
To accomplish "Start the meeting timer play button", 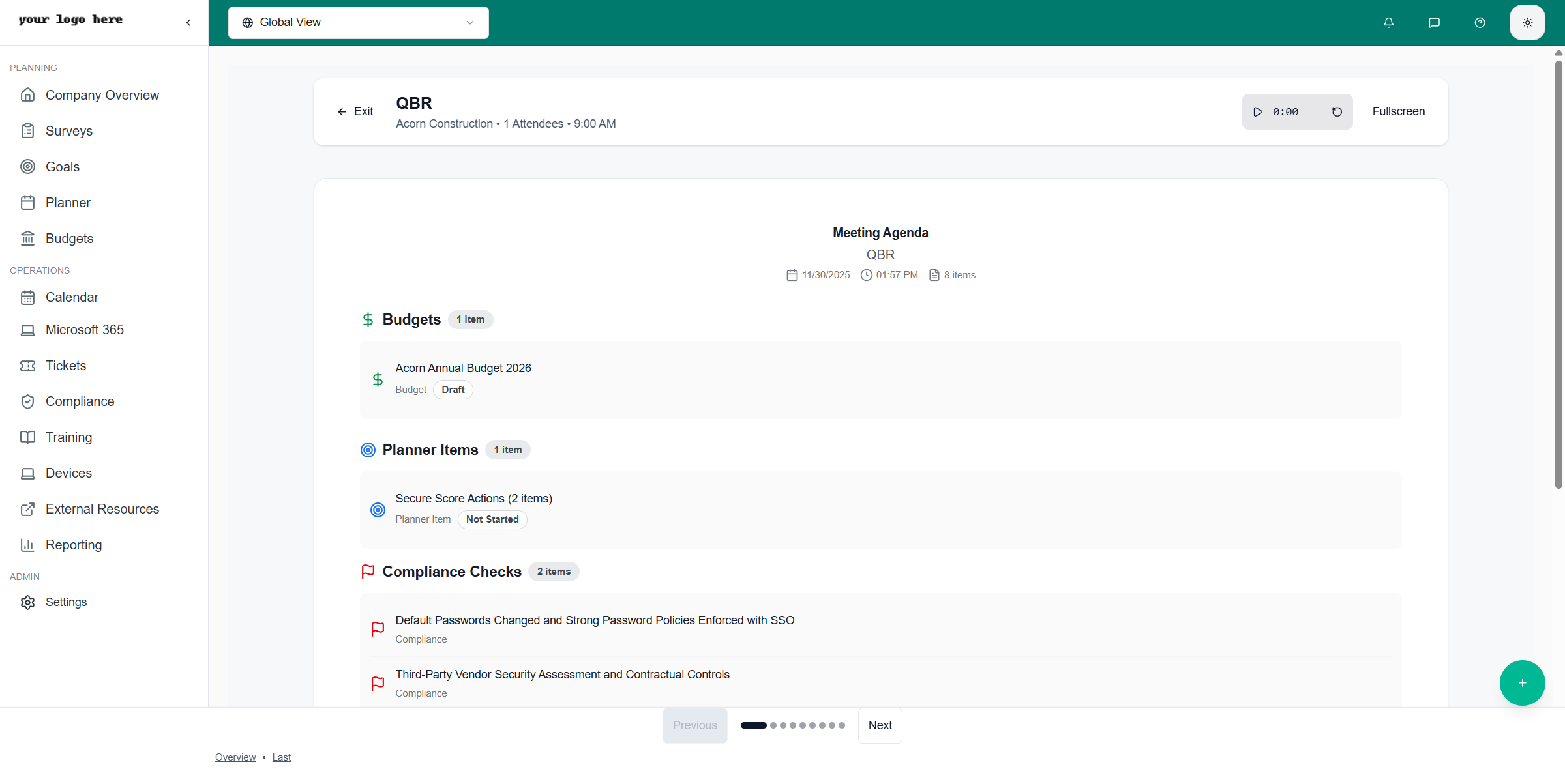I will click(x=1258, y=112).
